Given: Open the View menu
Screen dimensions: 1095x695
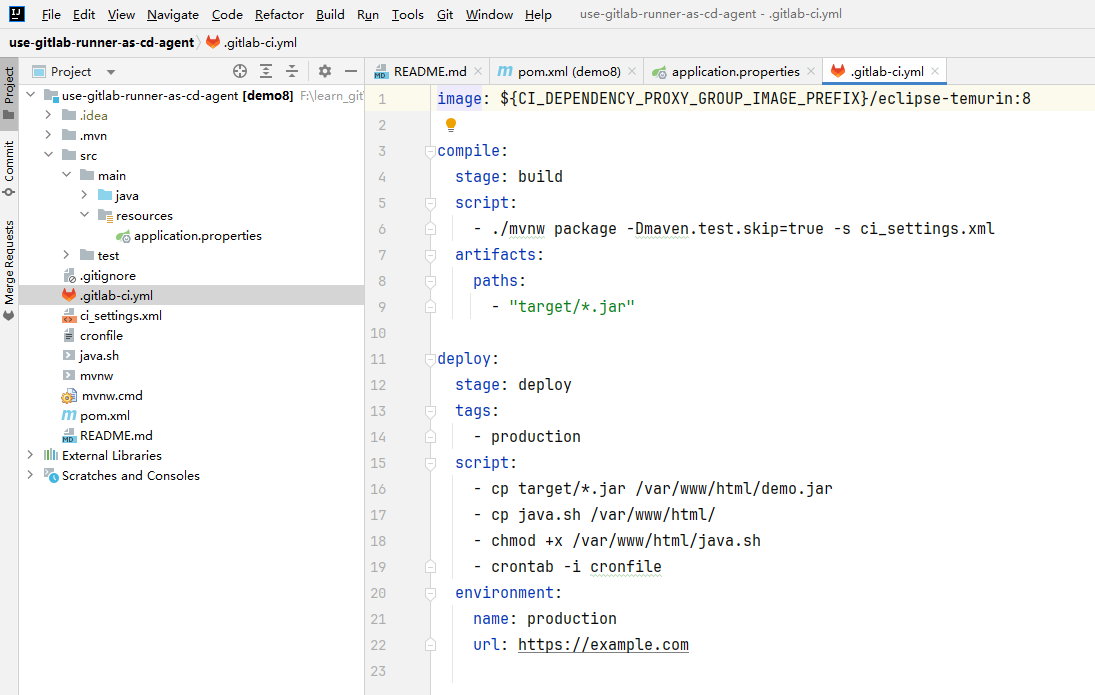Looking at the screenshot, I should (121, 15).
